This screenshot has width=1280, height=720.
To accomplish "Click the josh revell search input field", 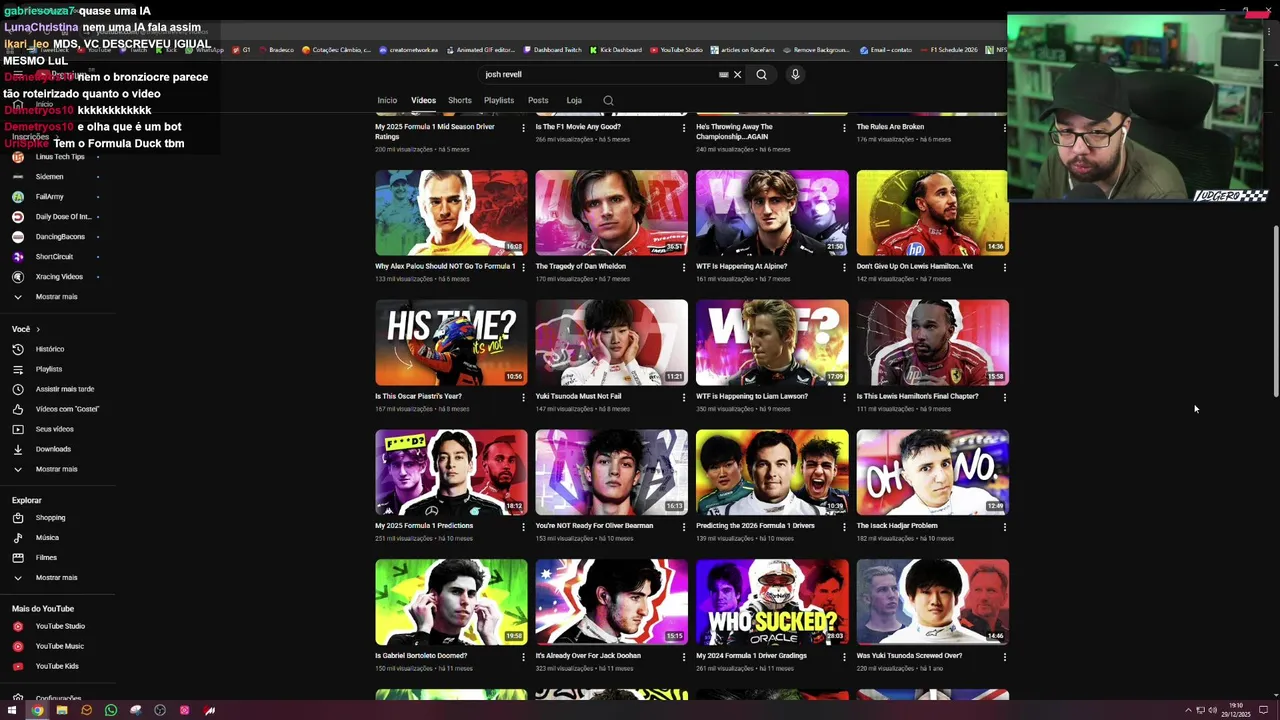I will pos(597,74).
